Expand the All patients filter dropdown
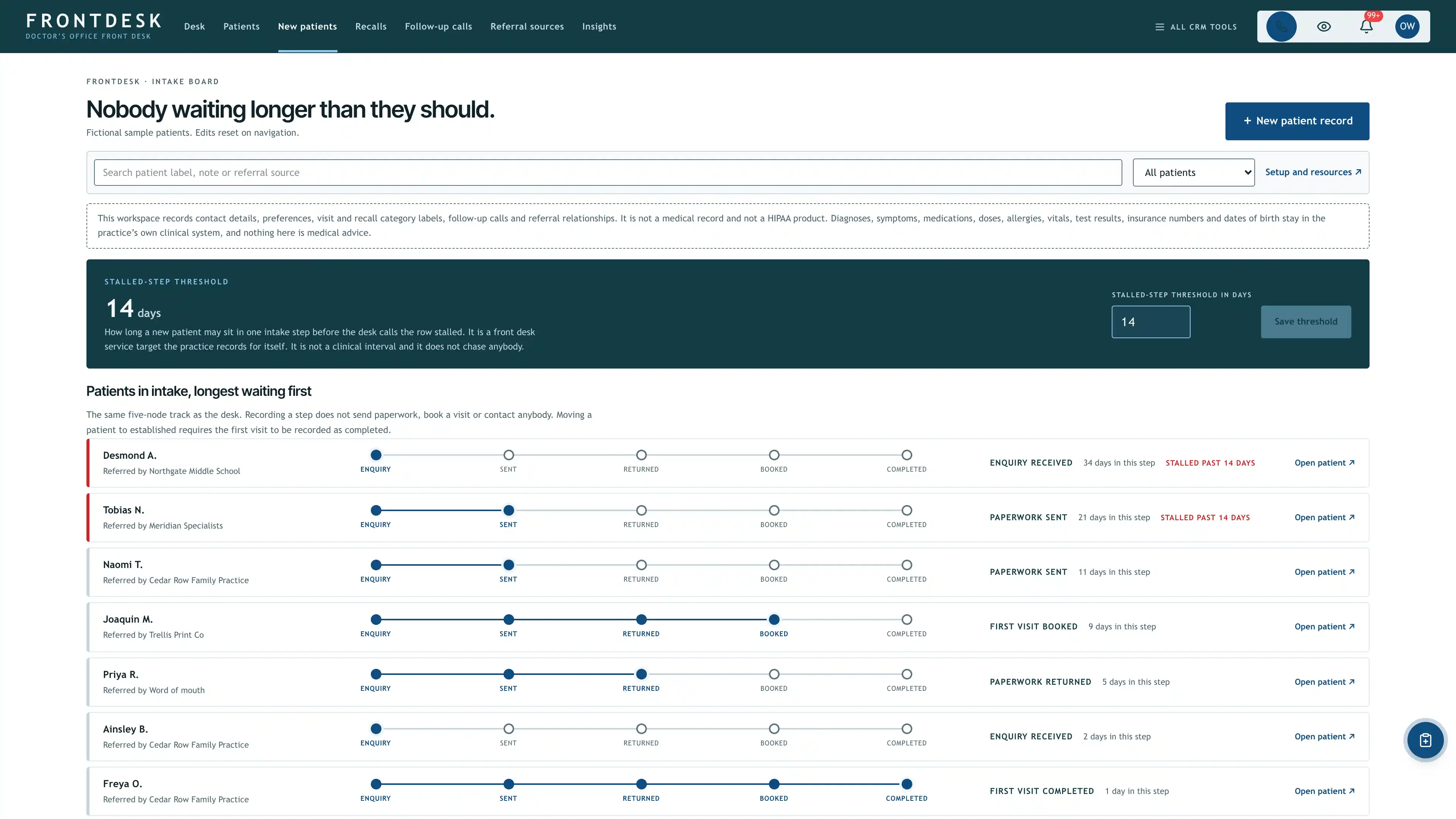 point(1194,173)
